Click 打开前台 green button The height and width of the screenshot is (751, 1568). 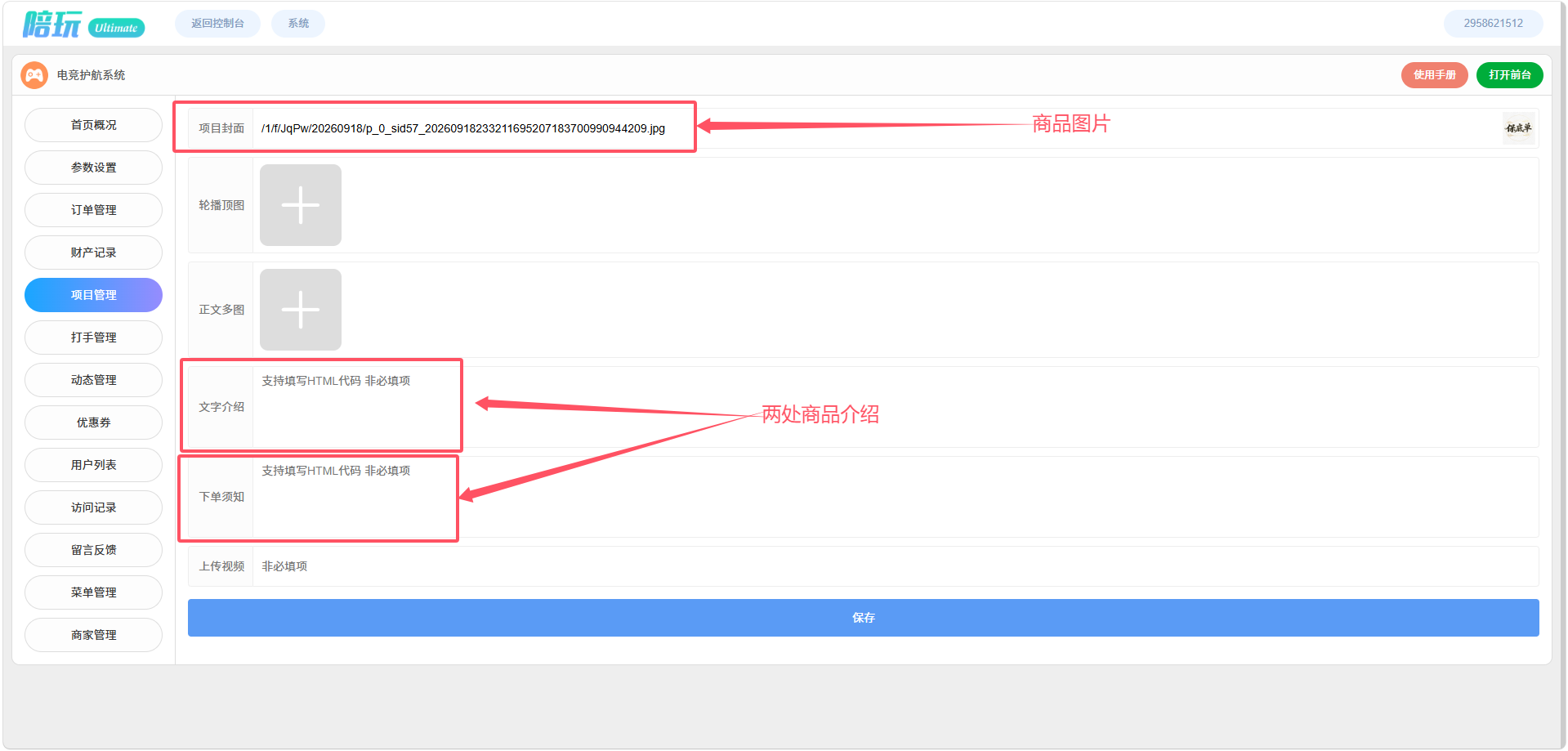tap(1509, 75)
